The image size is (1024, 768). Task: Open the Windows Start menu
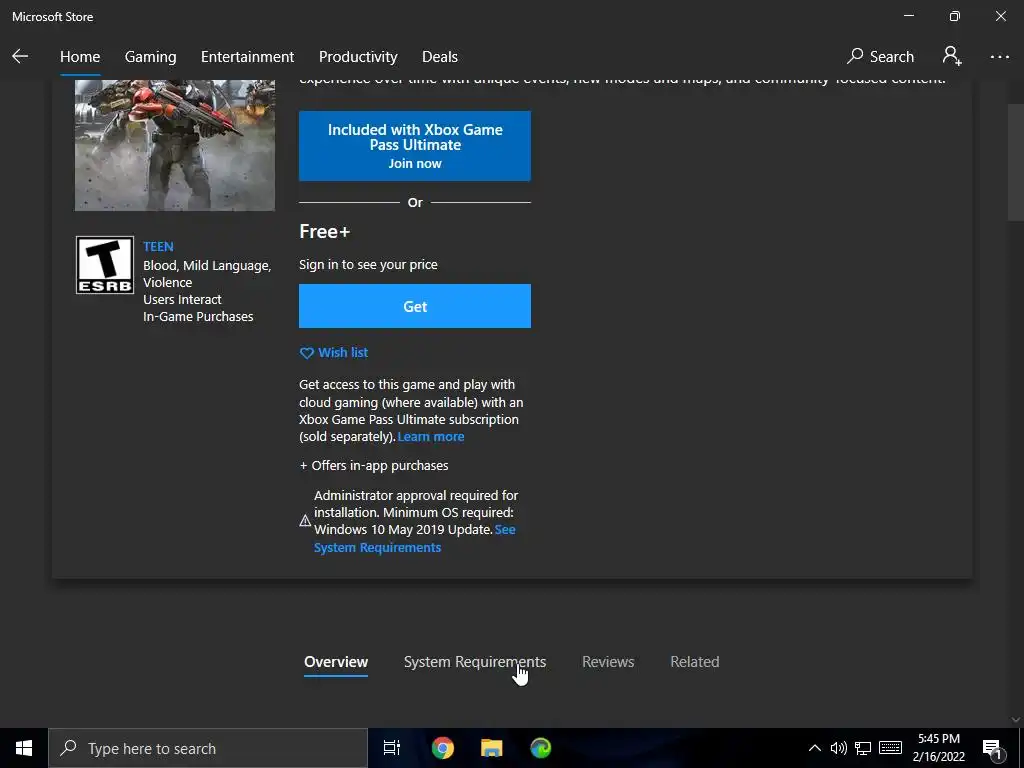coord(24,748)
